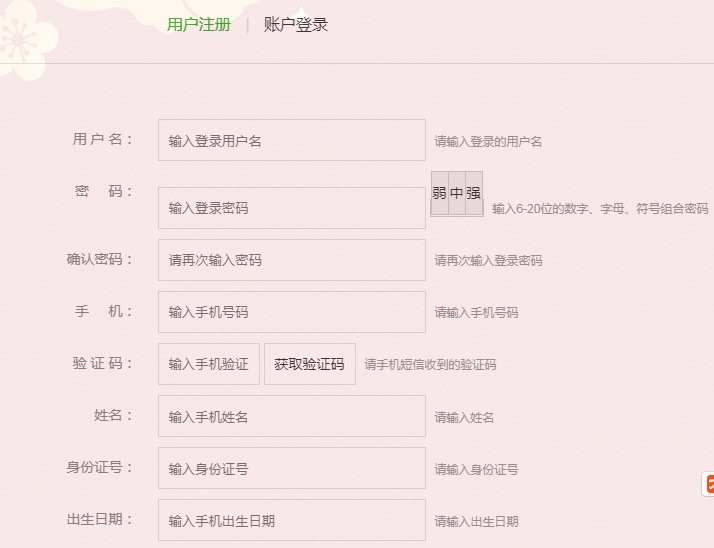Click the 输入登录密码 password field
Screen dimensions: 714x548
[292, 208]
